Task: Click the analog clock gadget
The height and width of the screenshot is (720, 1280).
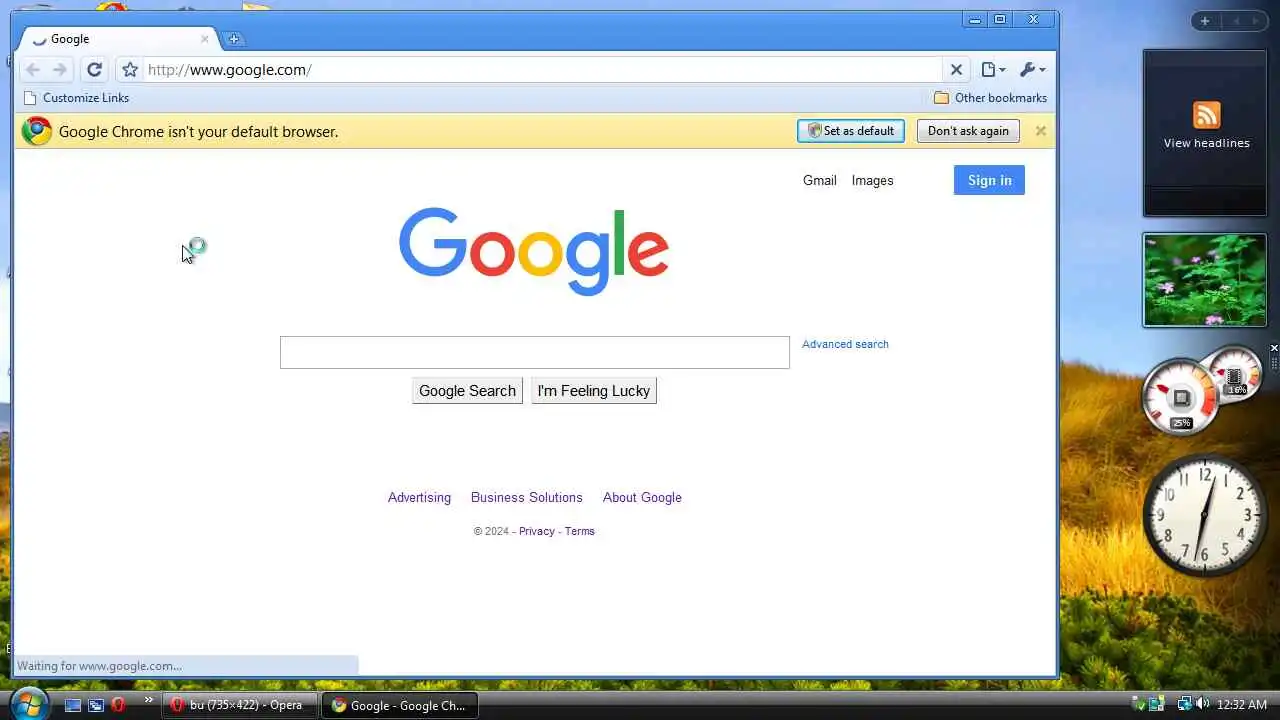Action: (1205, 515)
